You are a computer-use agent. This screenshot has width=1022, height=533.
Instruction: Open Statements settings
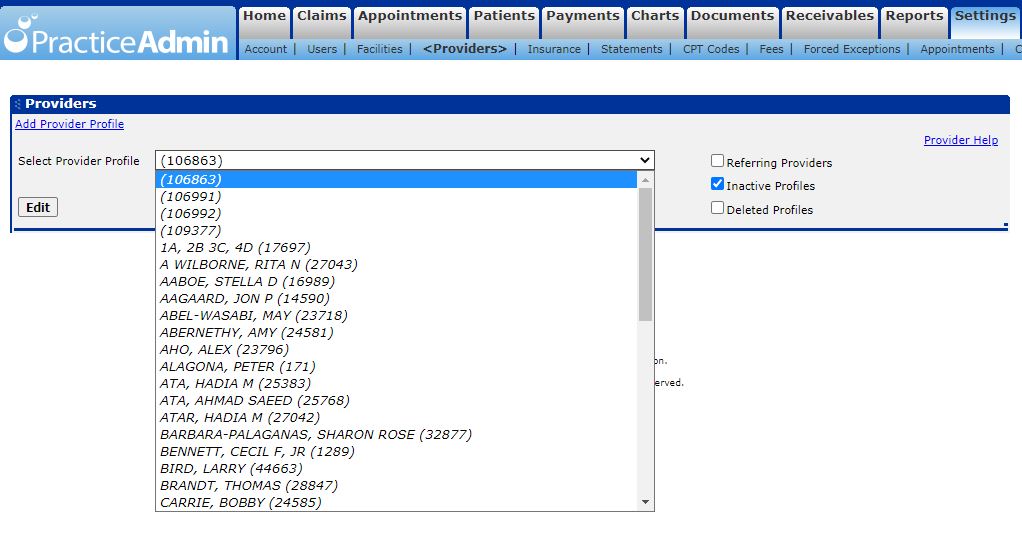coord(631,49)
